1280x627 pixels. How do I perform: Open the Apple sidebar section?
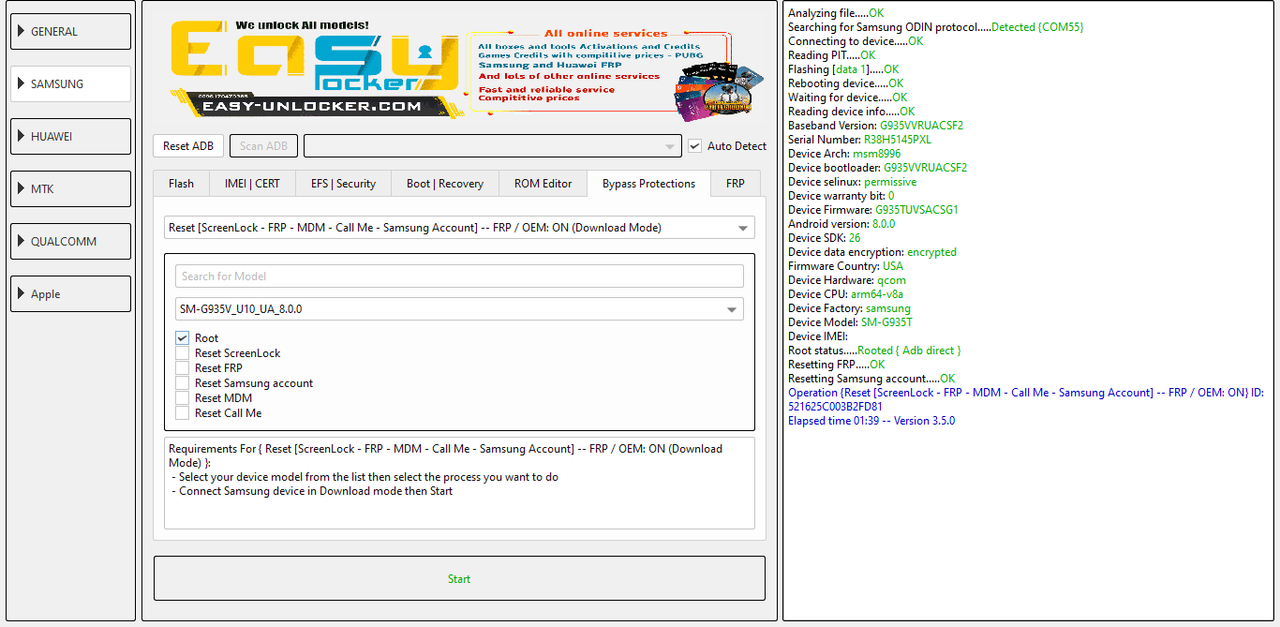tap(70, 294)
